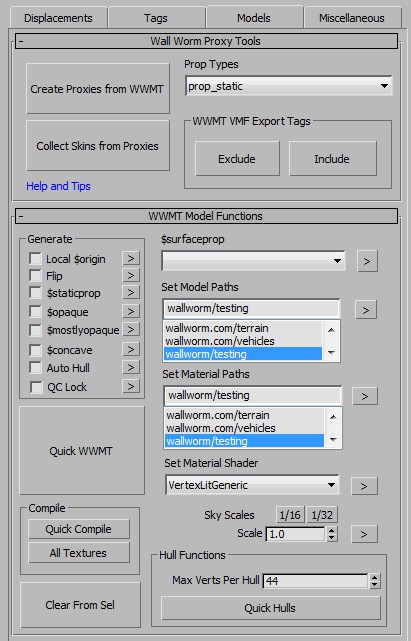Apply $mostlyopaque using its arrow button
This screenshot has width=411, height=641.
click(x=130, y=329)
